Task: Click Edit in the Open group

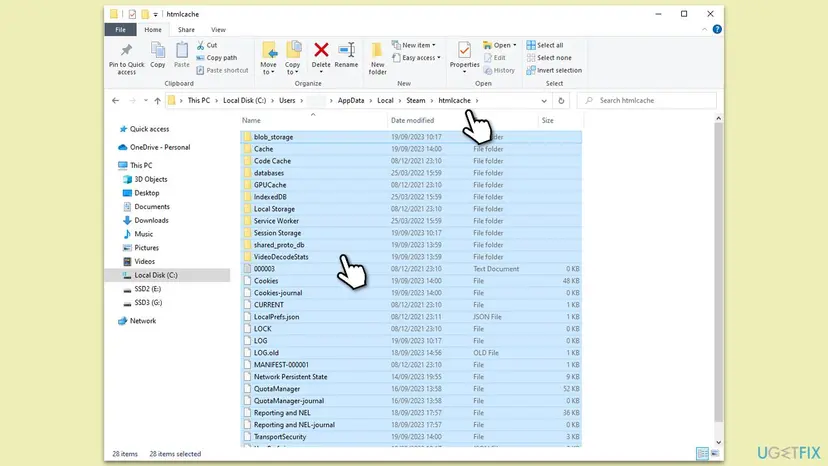Action: click(495, 58)
